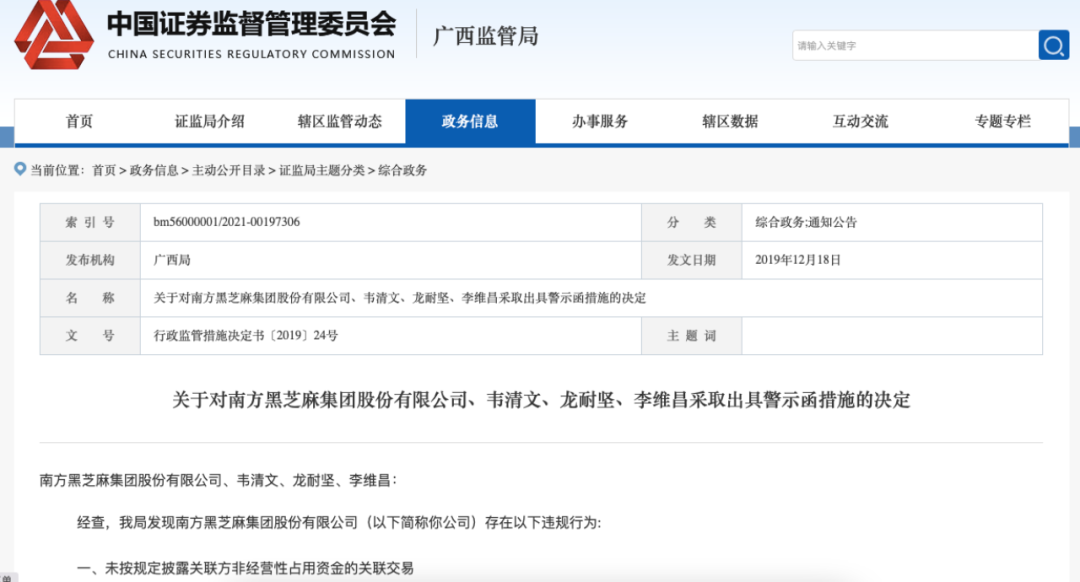This screenshot has width=1080, height=582.
Task: Click document number 行政监管措施决定书〔2019〕24号
Action: pos(245,335)
